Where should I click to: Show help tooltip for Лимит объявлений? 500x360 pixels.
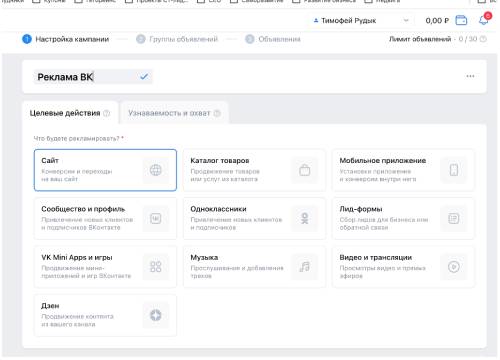pyautogui.click(x=483, y=39)
